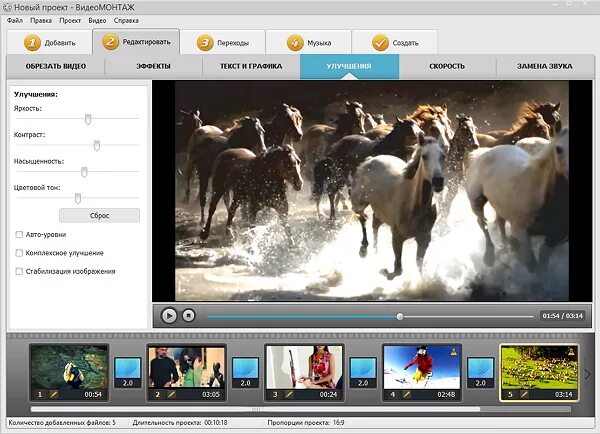Select clip 4 skier thumbnail
Viewport: 600px width, 434px height.
tap(422, 373)
